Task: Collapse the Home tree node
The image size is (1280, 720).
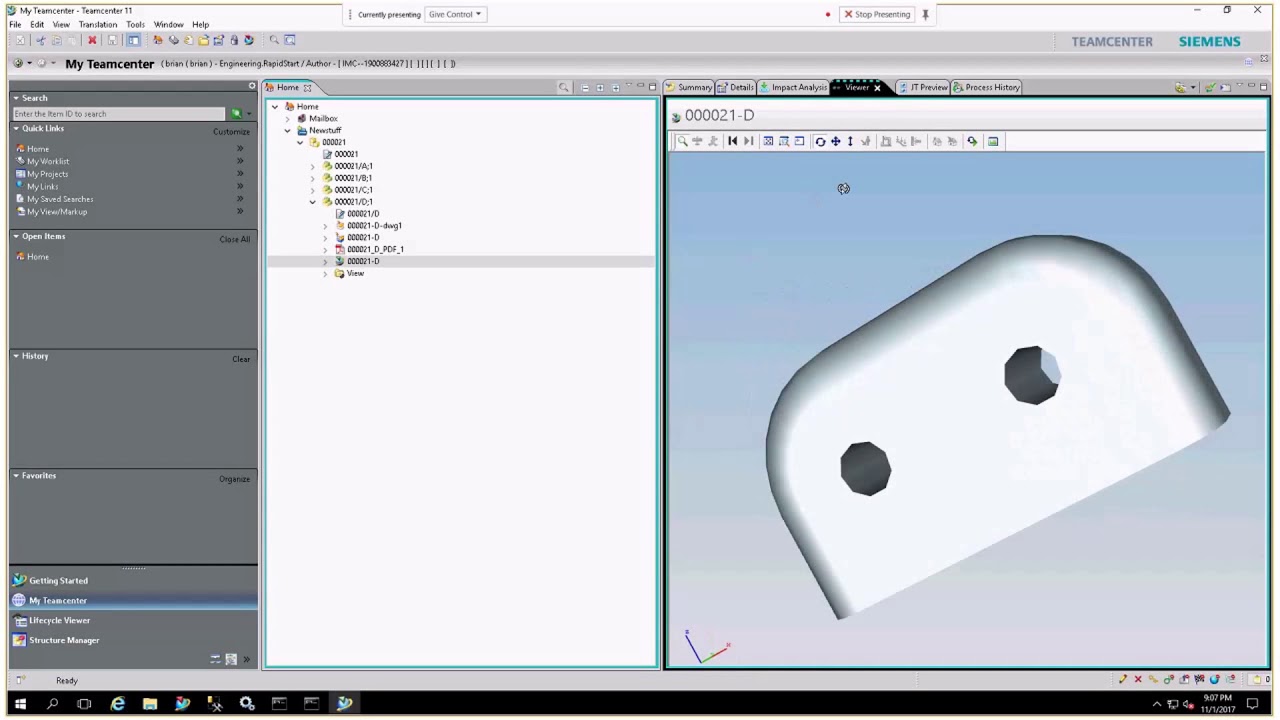Action: click(x=275, y=106)
